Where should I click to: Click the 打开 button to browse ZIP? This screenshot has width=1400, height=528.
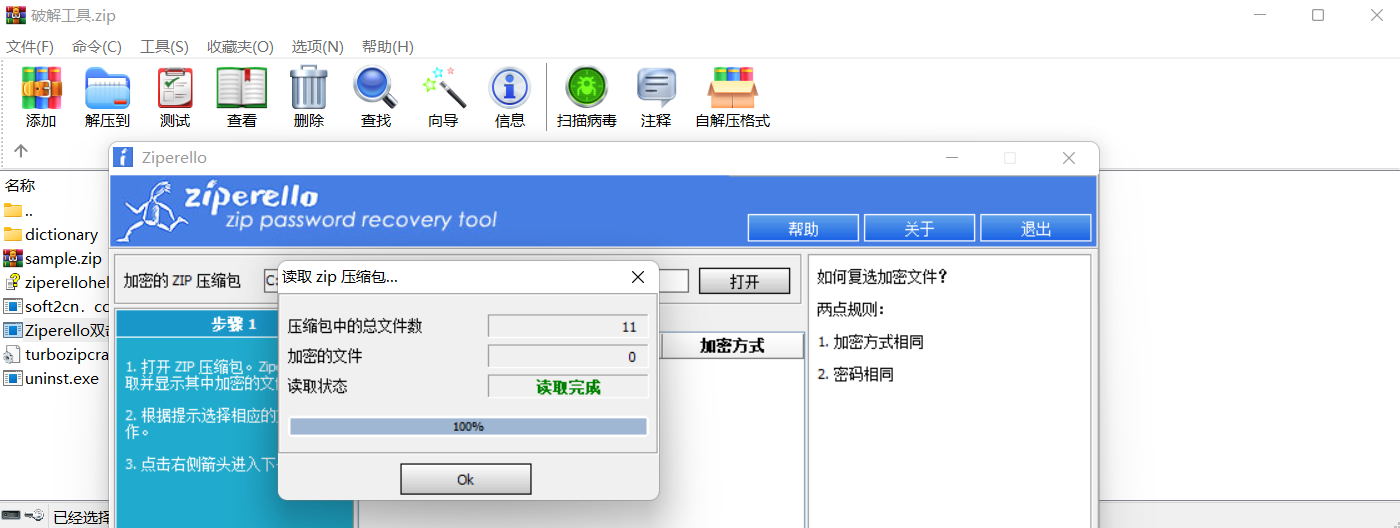pos(744,282)
